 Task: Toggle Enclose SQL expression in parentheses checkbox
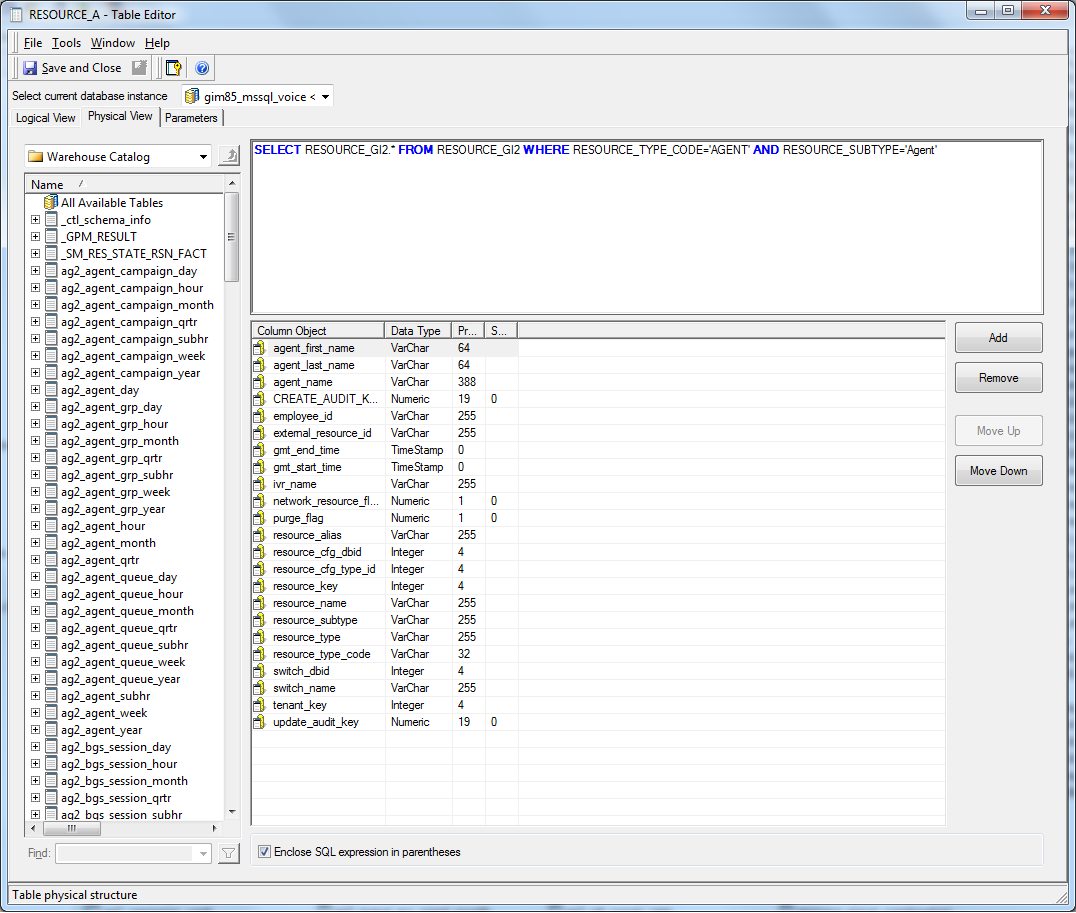tap(265, 852)
